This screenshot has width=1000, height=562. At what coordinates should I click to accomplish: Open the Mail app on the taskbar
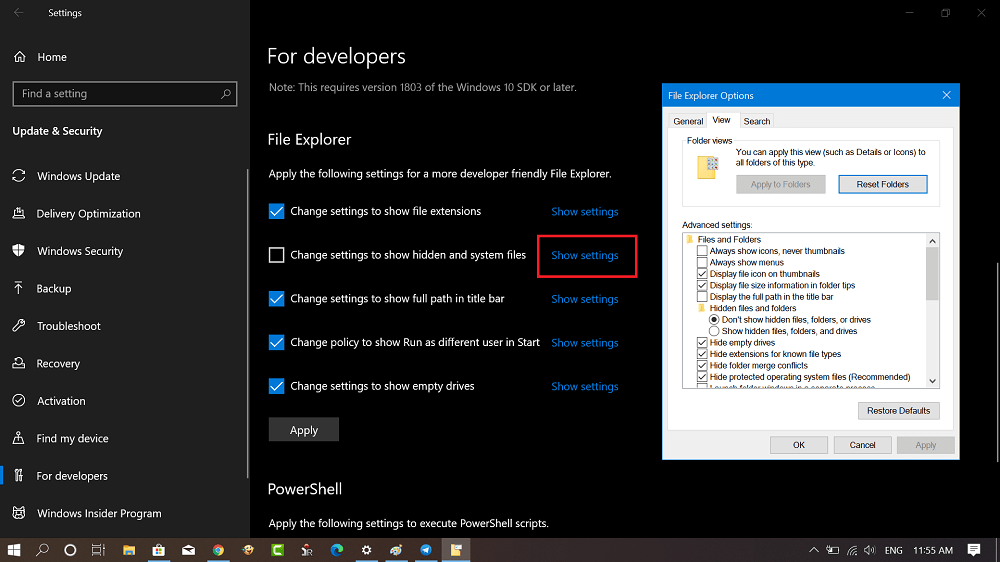coord(188,550)
